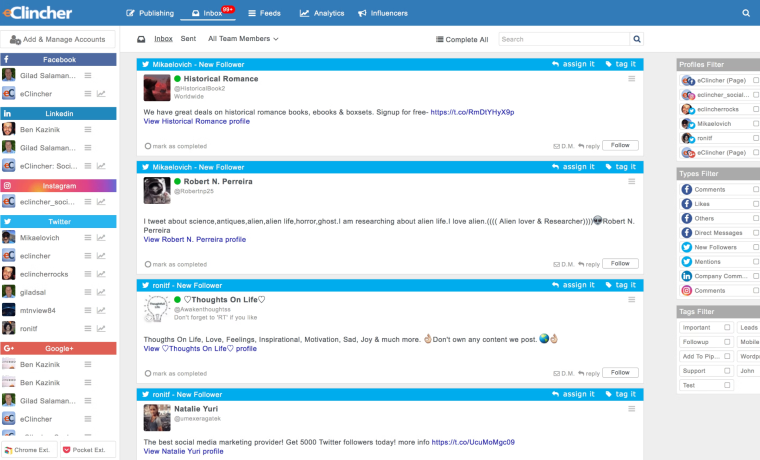Check the Support tag filter

point(727,371)
